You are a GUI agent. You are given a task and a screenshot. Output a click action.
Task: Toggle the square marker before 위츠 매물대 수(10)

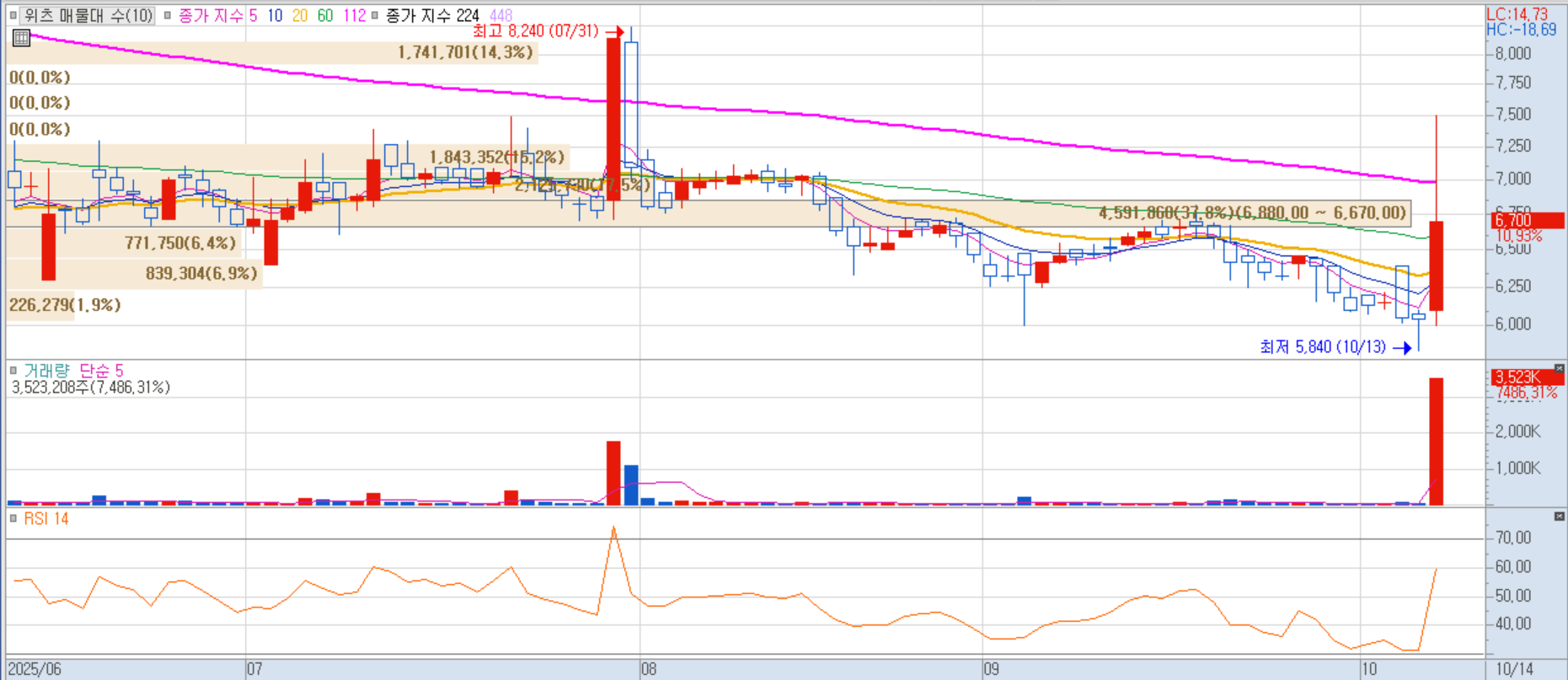coord(13,15)
